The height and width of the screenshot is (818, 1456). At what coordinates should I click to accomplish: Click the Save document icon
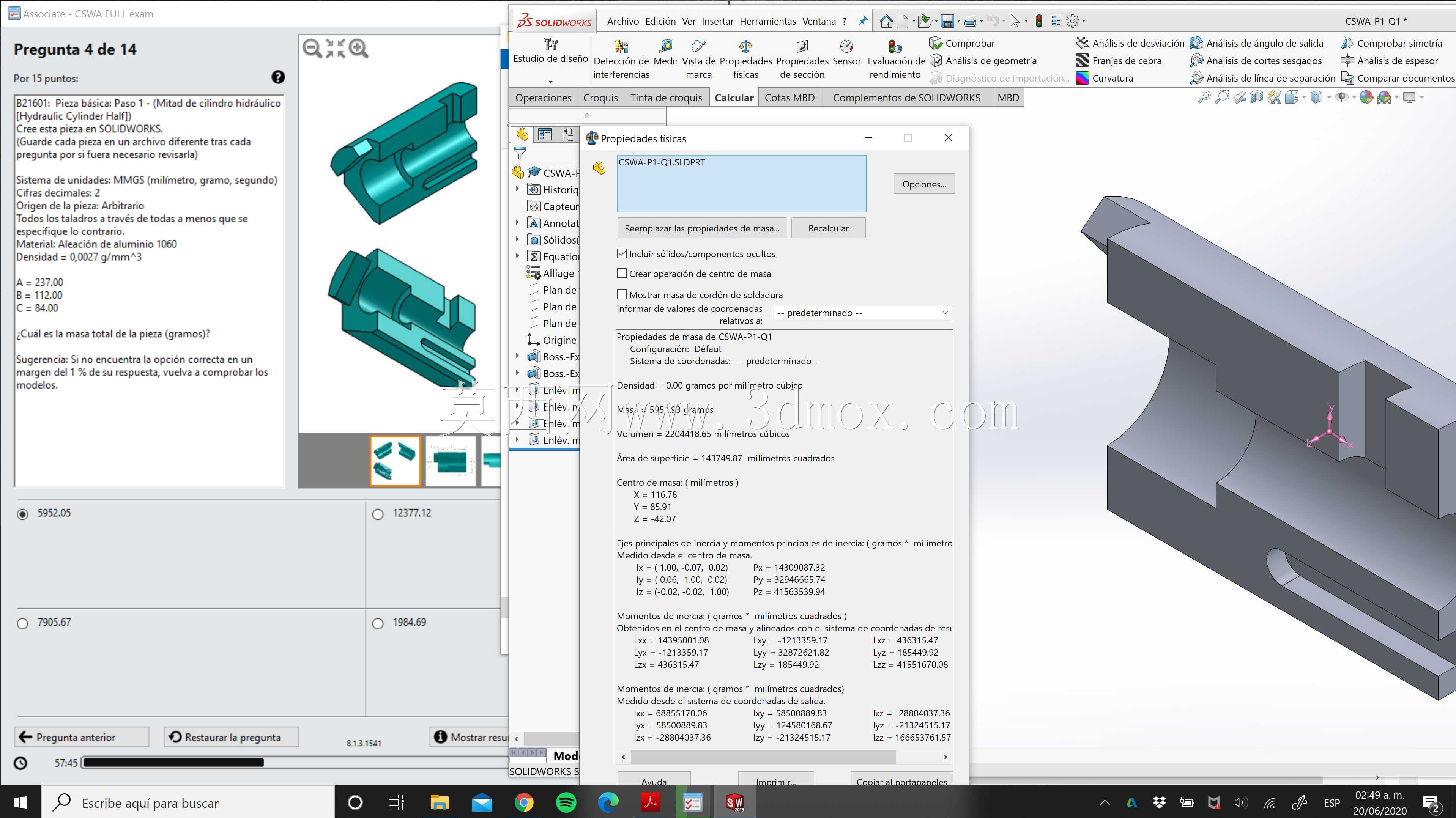point(947,22)
